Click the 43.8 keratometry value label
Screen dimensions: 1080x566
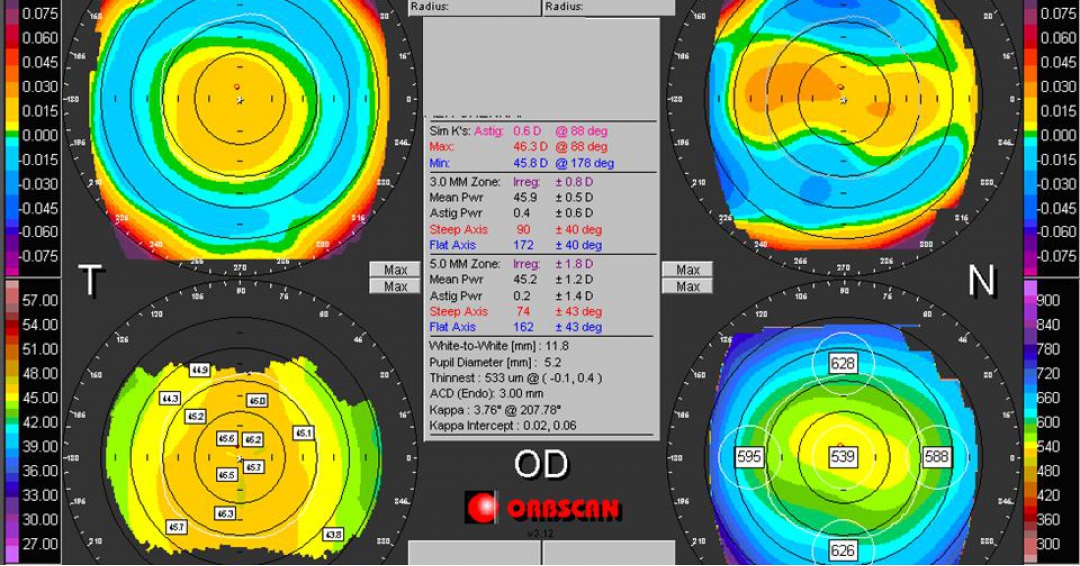click(x=333, y=534)
